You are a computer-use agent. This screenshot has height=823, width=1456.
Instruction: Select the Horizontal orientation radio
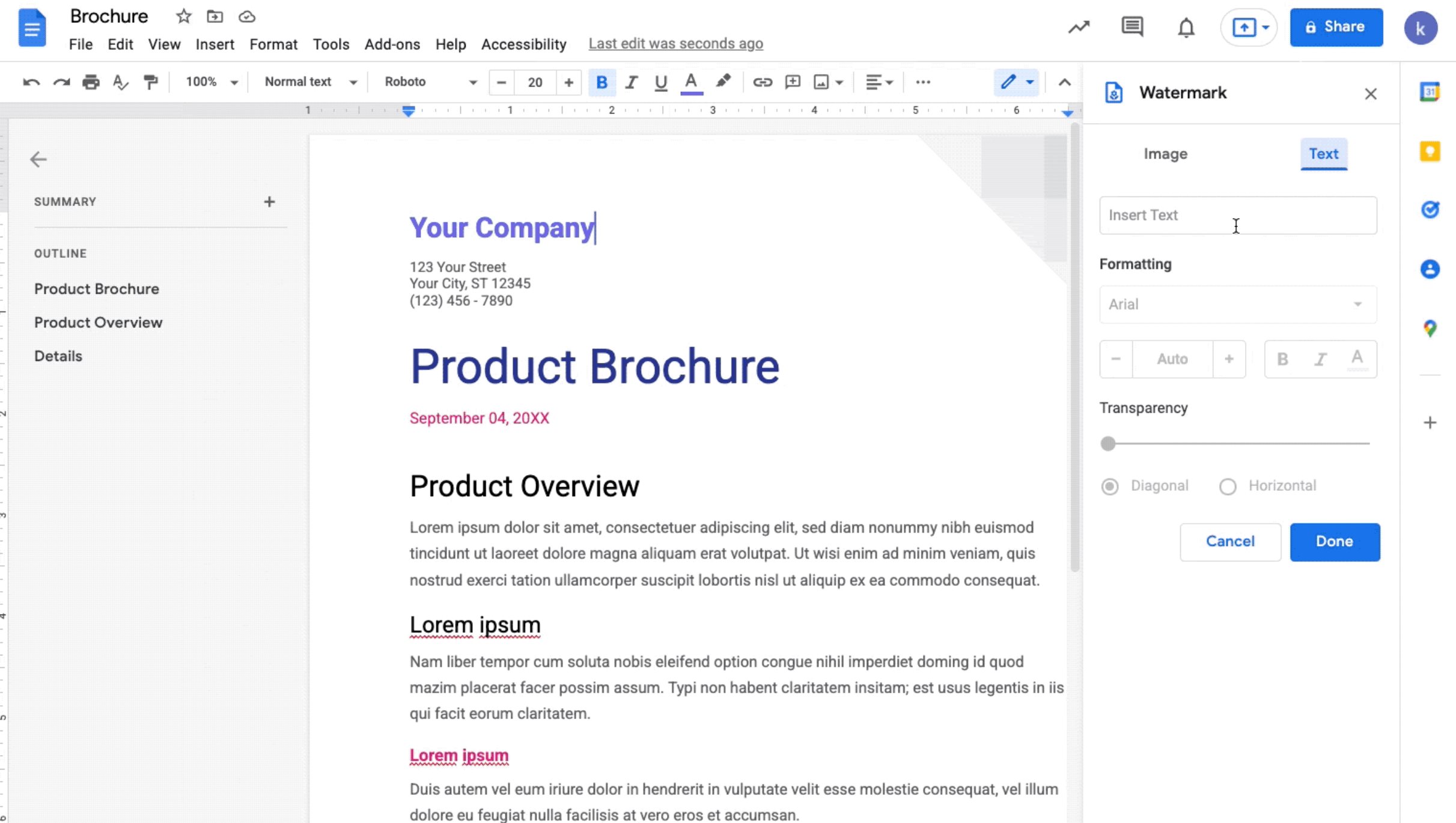point(1228,486)
